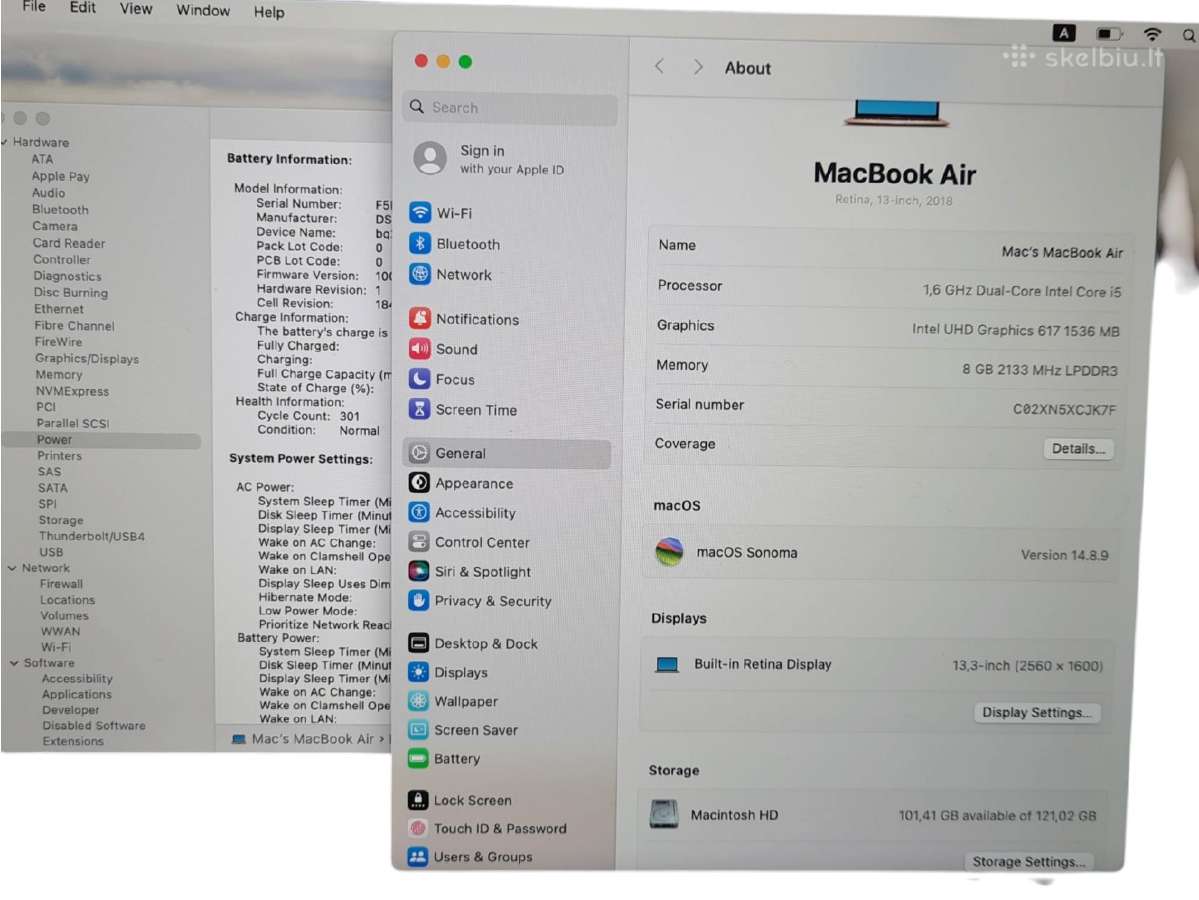Select Bluetooth in System Information hardware list

click(x=60, y=210)
